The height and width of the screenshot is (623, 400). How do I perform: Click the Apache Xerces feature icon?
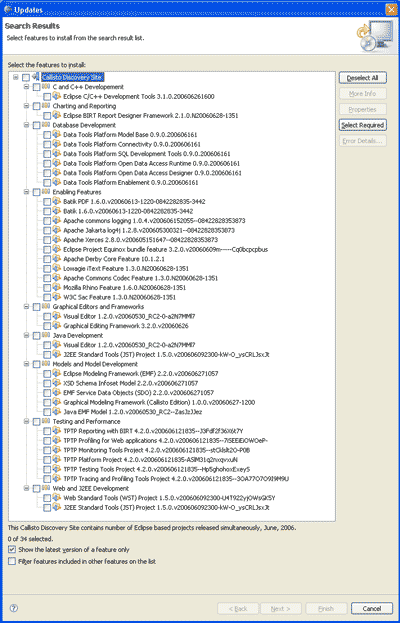coord(56,239)
